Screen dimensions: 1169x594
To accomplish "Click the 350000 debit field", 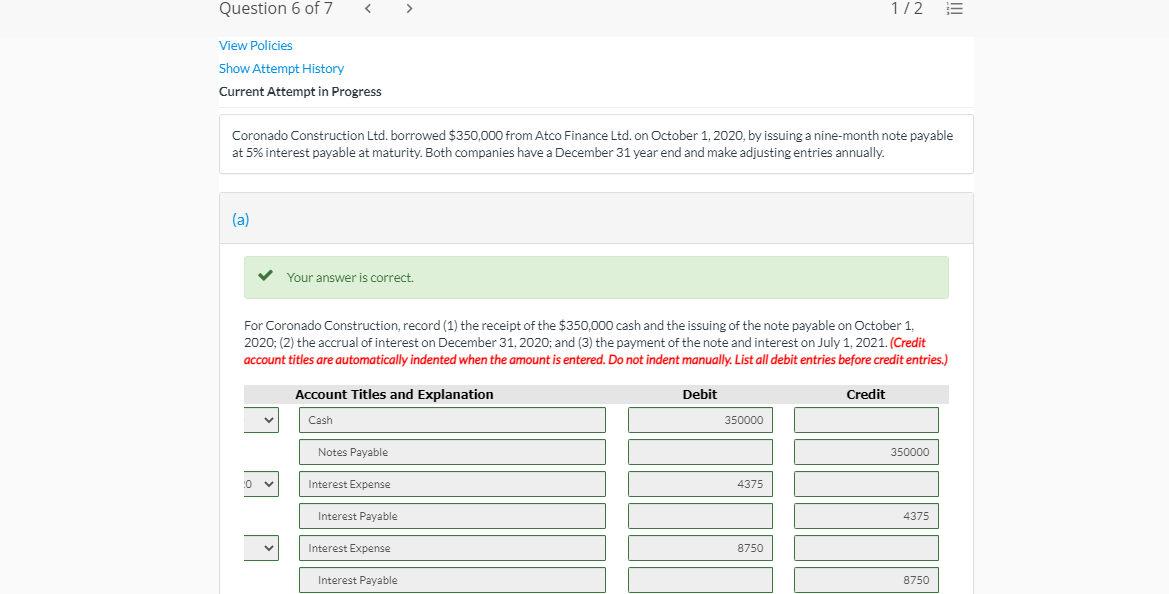I will click(700, 420).
